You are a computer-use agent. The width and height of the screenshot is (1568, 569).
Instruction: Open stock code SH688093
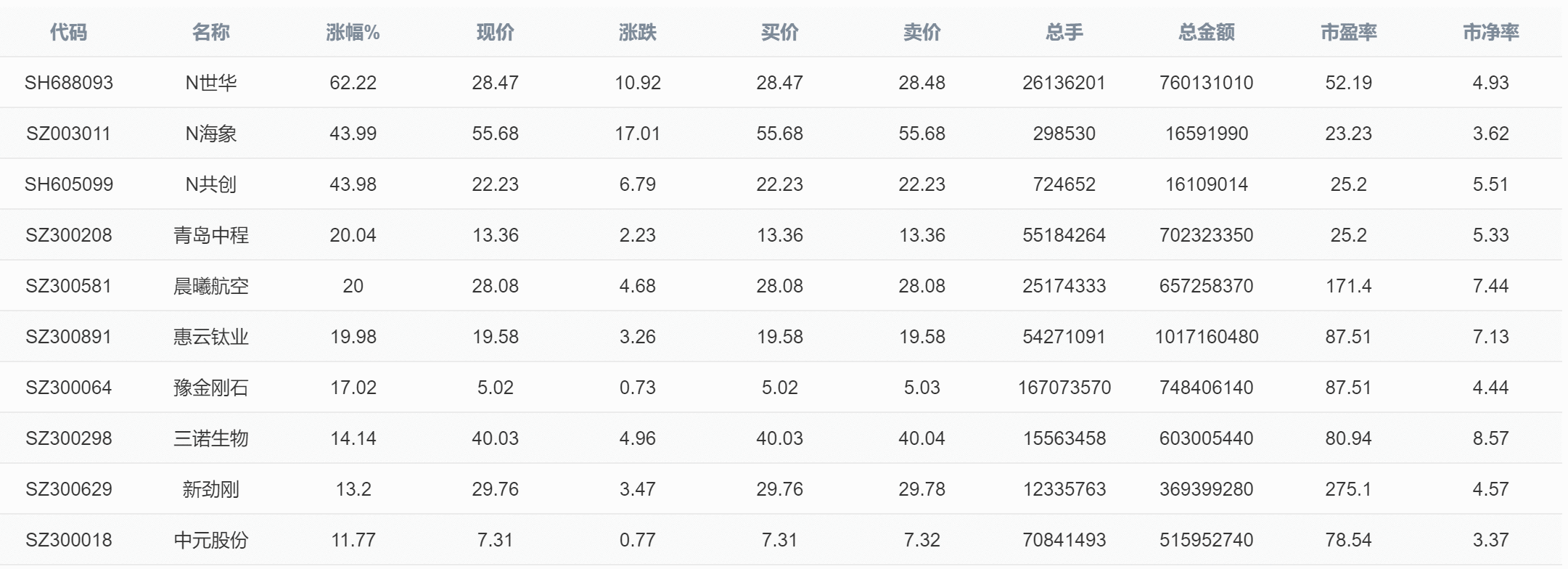point(68,83)
